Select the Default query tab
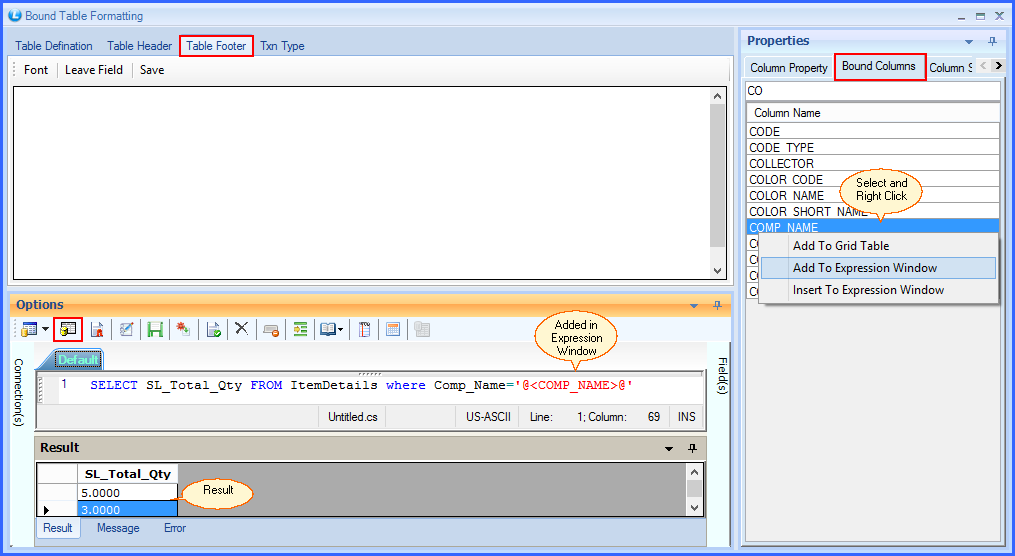Screen dimensions: 1015x556 [78, 360]
